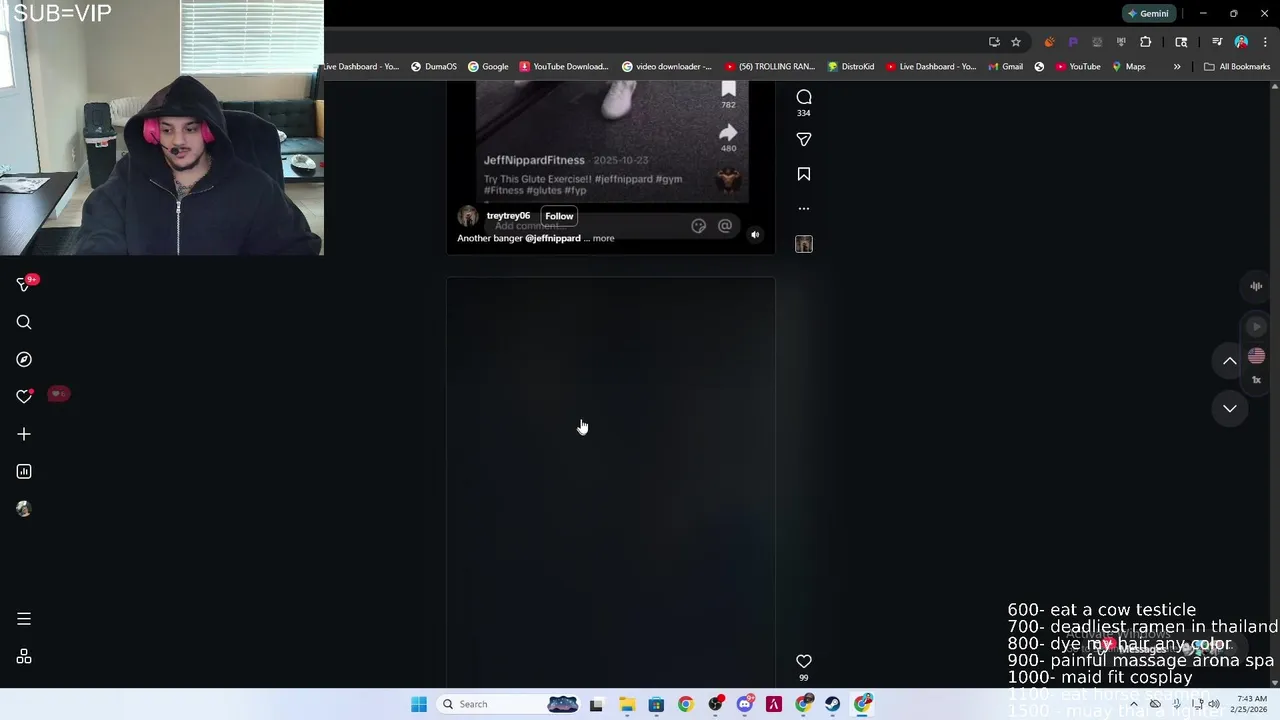Open the @jeffnippard mention in the caption

click(x=553, y=238)
